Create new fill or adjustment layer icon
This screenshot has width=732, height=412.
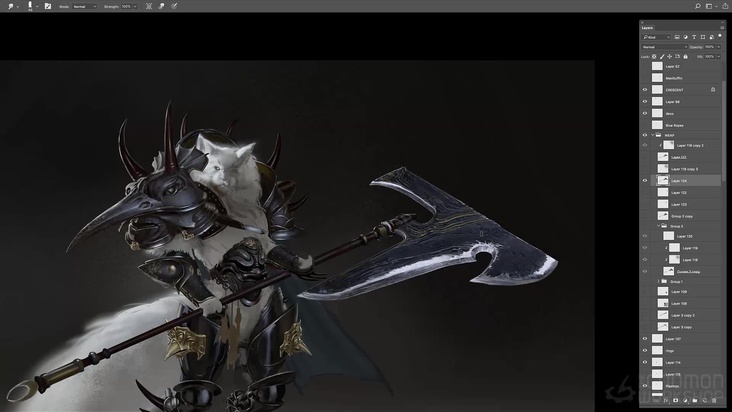click(685, 400)
